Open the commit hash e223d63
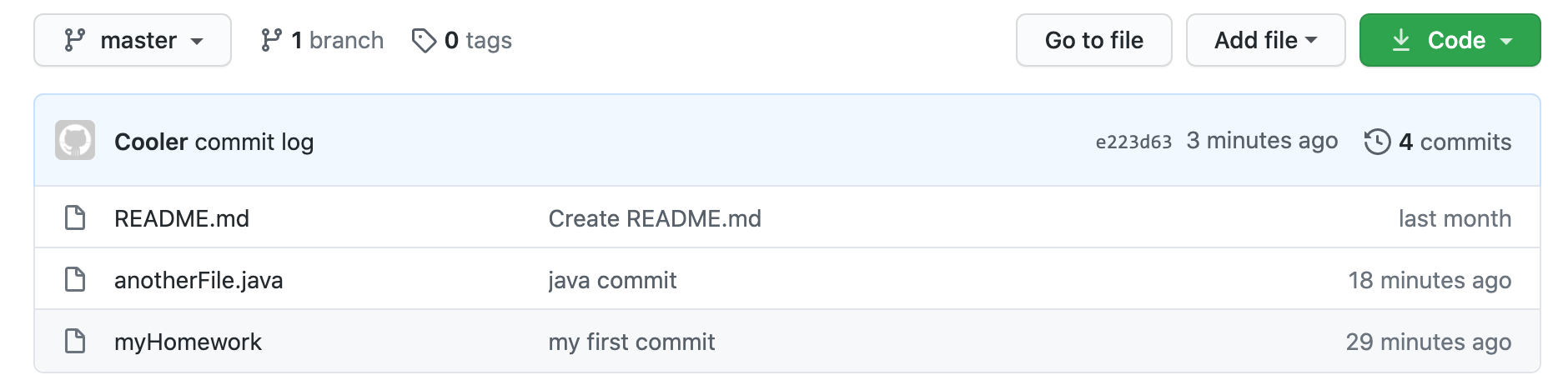The height and width of the screenshot is (385, 1568). pyautogui.click(x=1133, y=142)
